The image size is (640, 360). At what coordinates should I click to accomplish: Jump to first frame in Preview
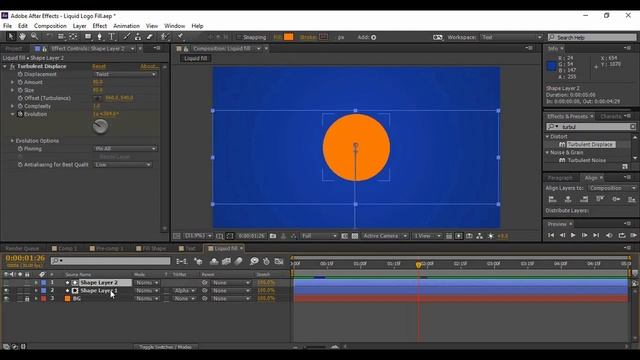pos(551,235)
